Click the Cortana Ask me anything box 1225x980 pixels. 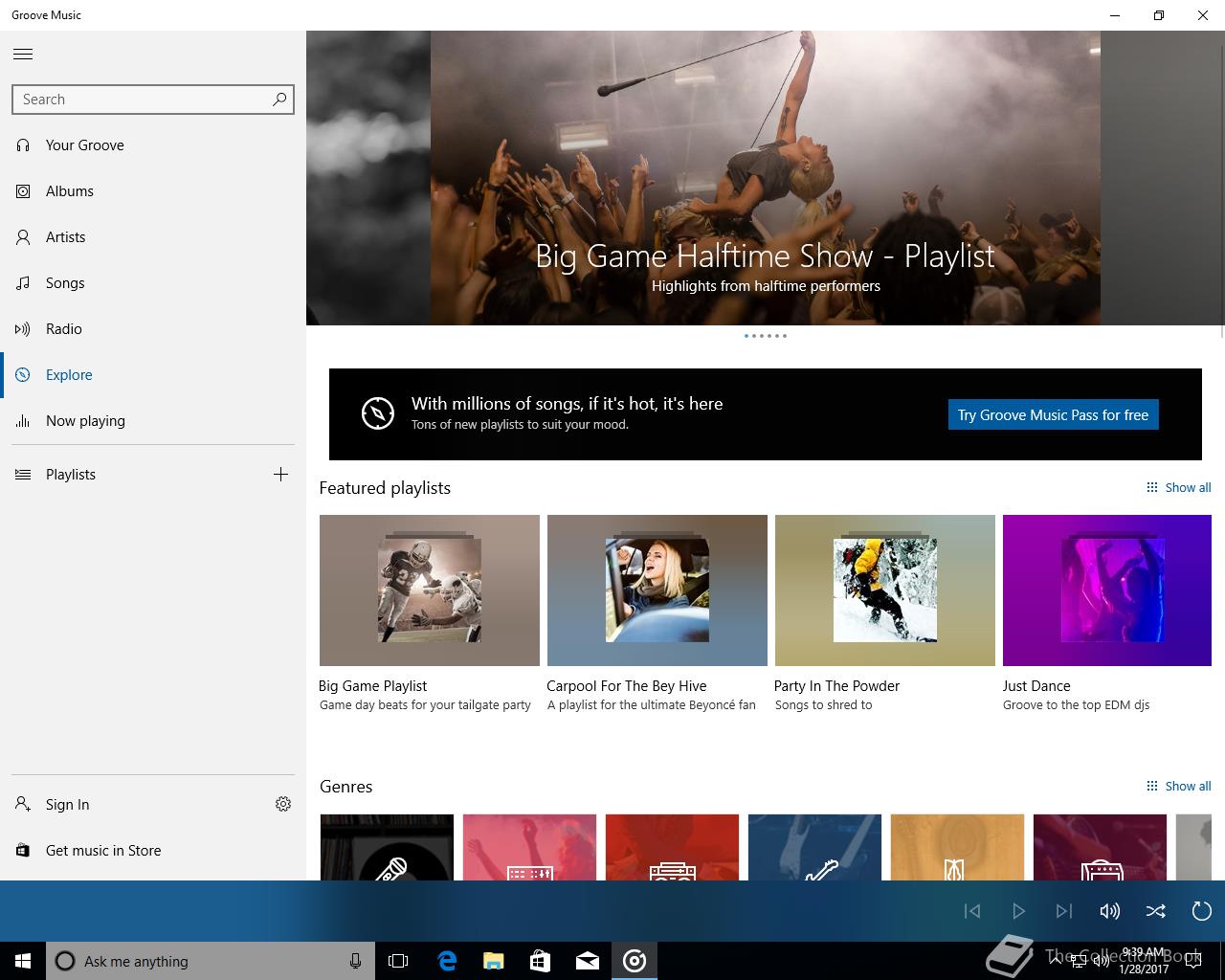[211, 961]
